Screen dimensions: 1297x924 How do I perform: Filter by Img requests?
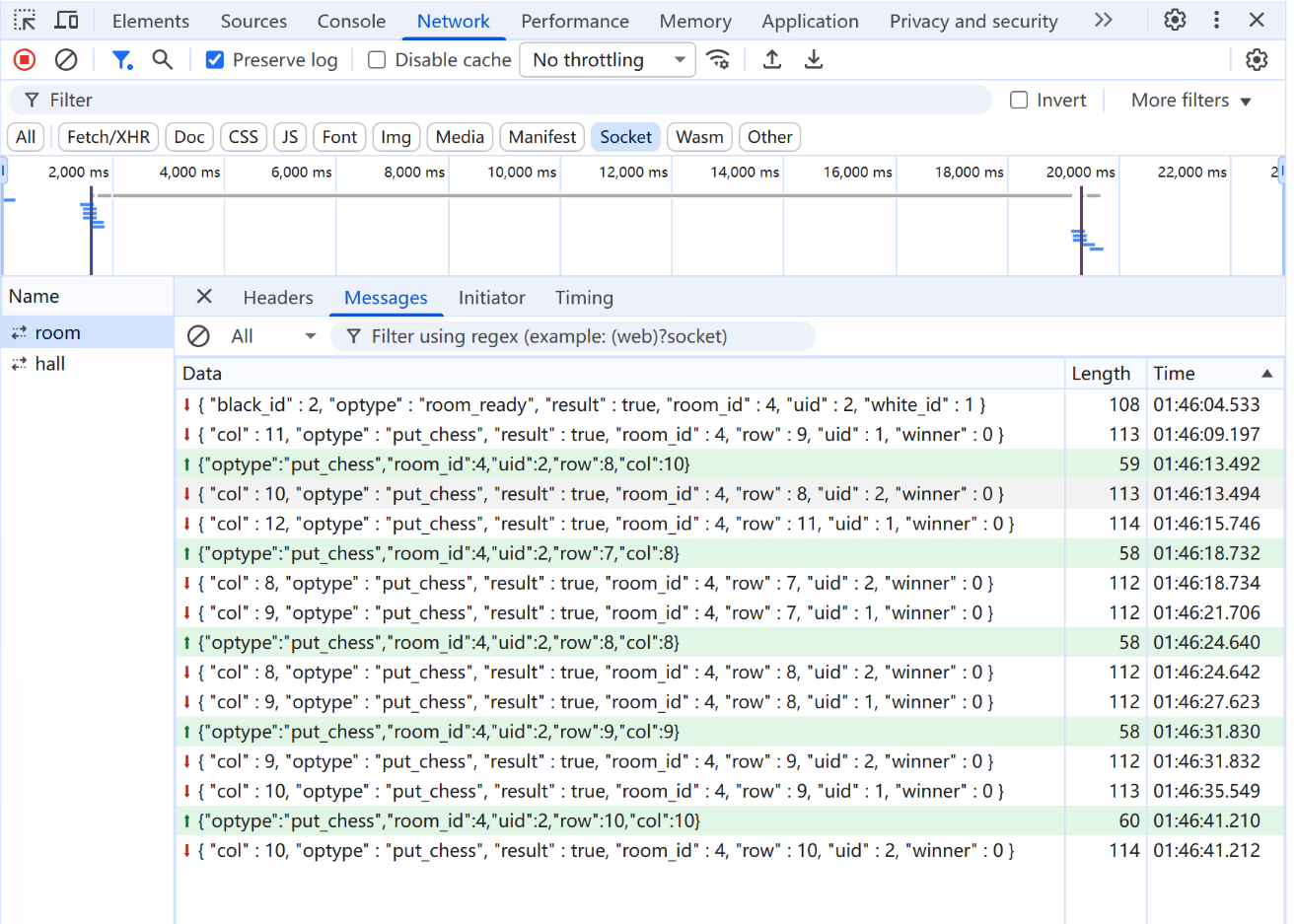pos(396,137)
